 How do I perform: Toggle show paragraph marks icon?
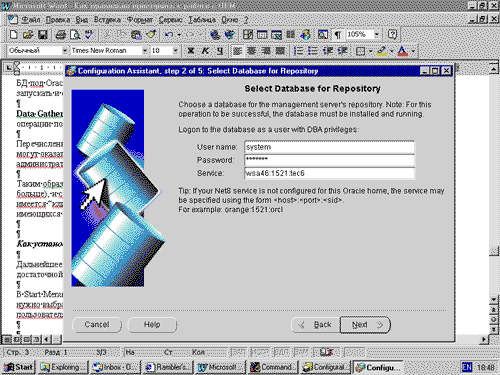coord(338,34)
